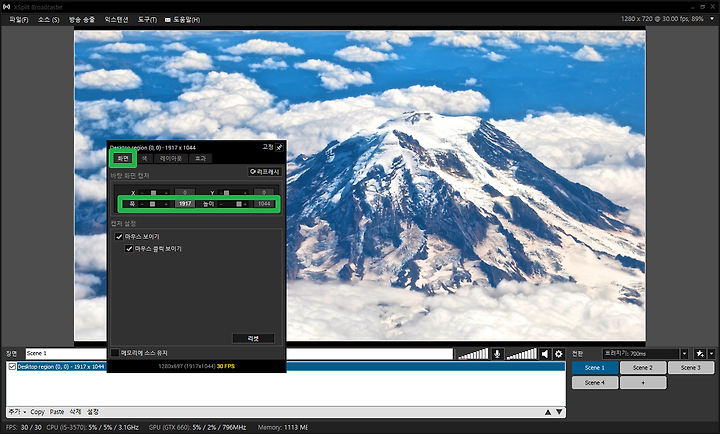720x434 pixels.
Task: Switch to the 레이아웃 tab
Action: (x=171, y=158)
